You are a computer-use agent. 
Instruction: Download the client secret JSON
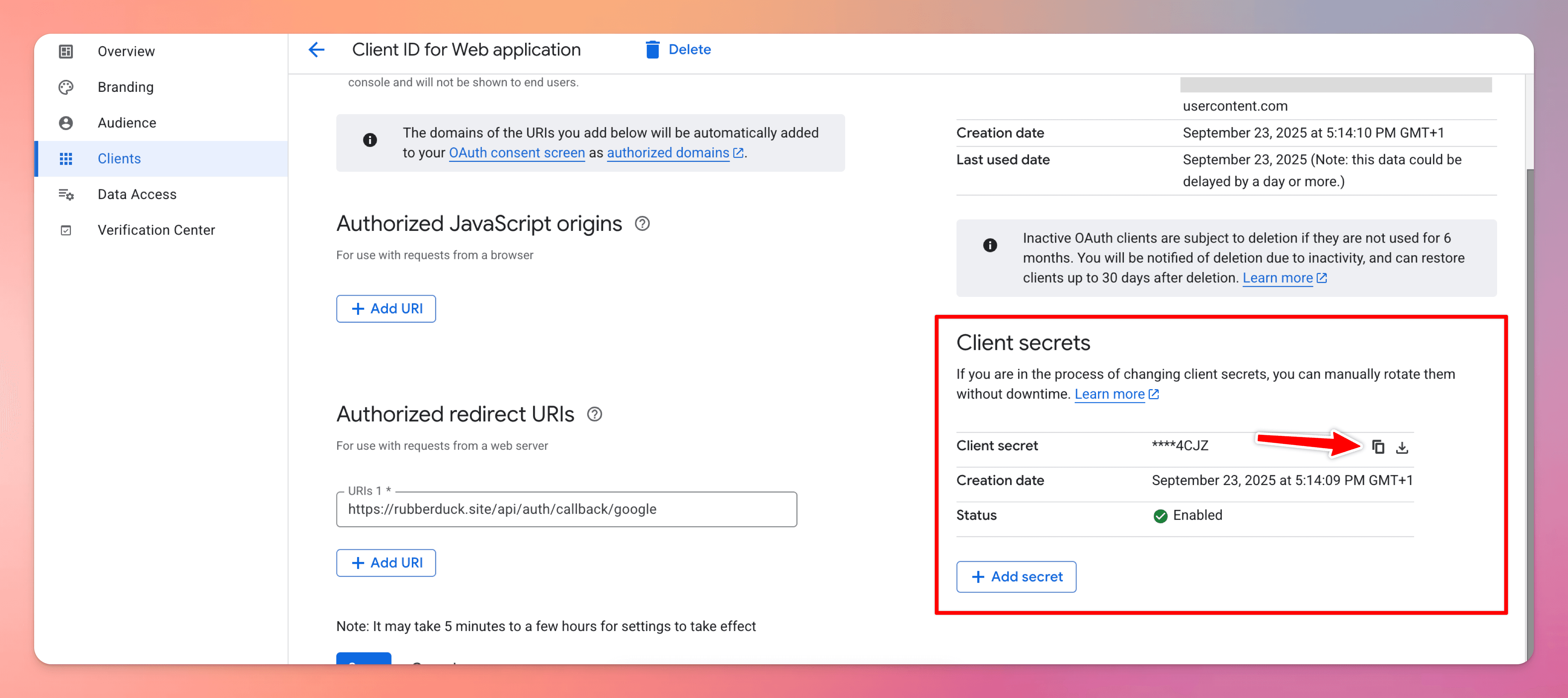1402,447
